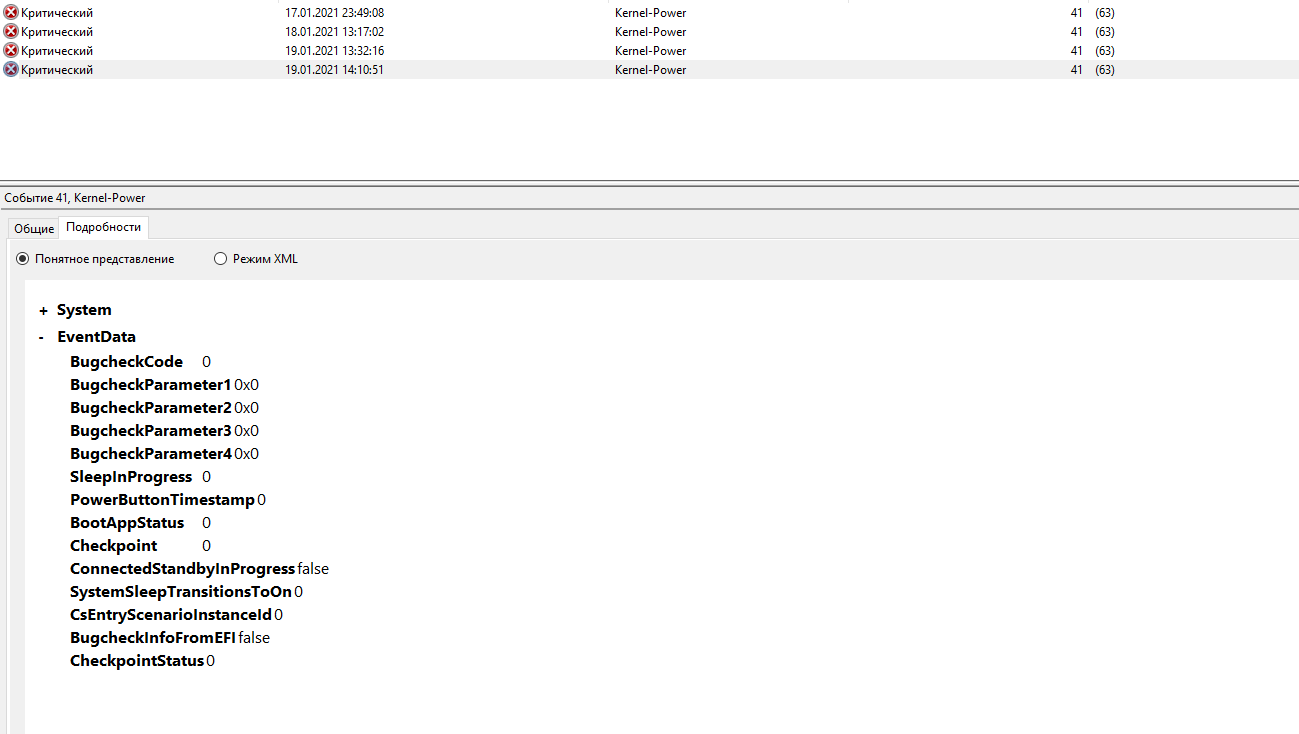Click the Событие 41, Kernel-Power header
Viewport: 1299px width, 734px height.
pyautogui.click(x=75, y=198)
